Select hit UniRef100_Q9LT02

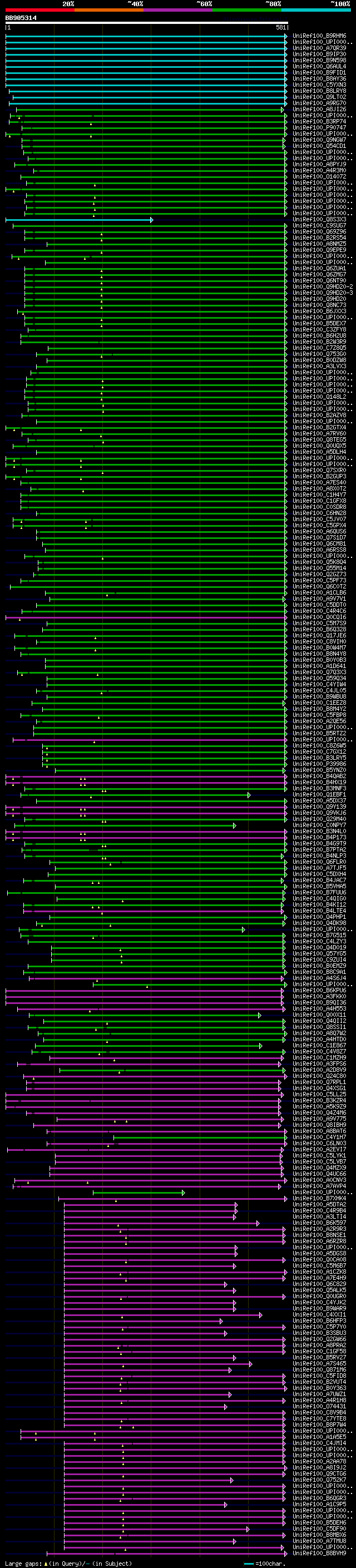point(319,97)
